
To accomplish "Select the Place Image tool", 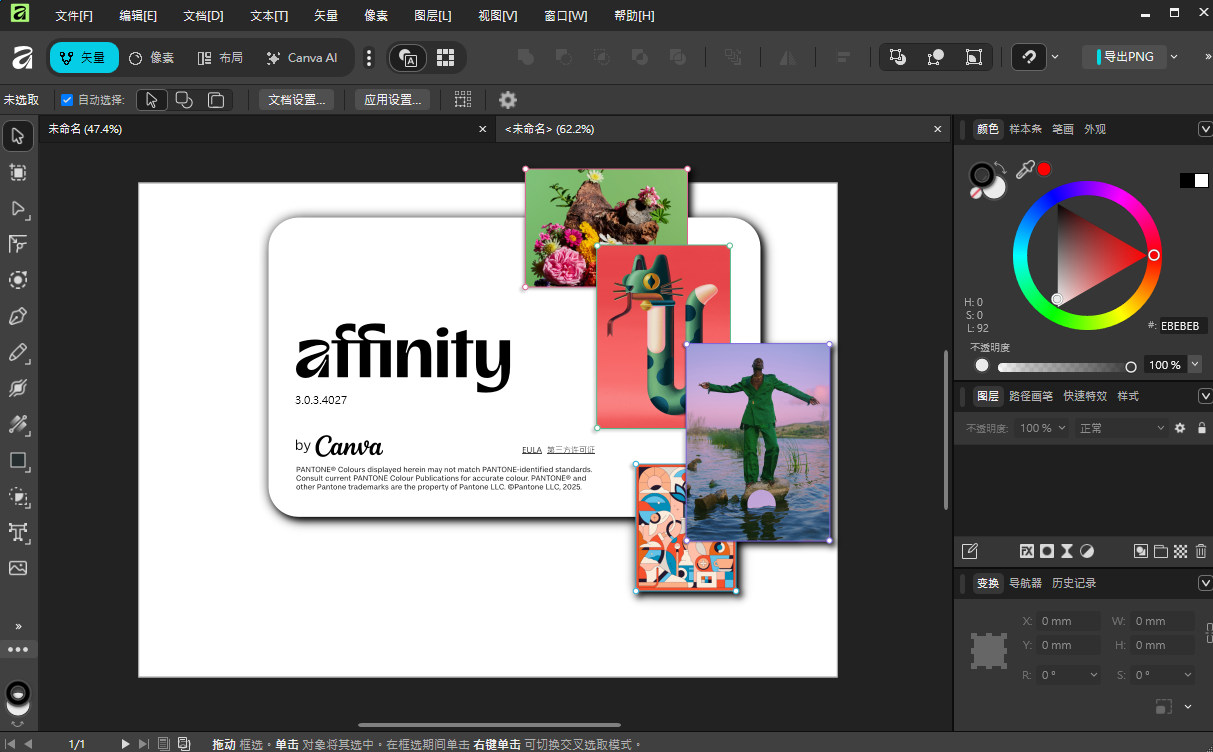I will coord(18,568).
